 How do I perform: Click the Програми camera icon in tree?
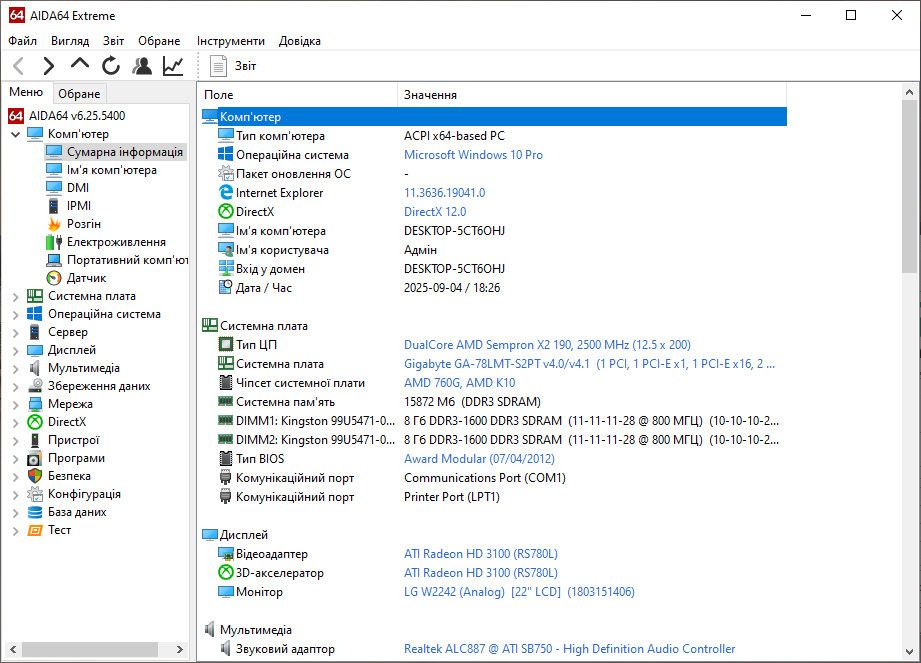pyautogui.click(x=35, y=458)
